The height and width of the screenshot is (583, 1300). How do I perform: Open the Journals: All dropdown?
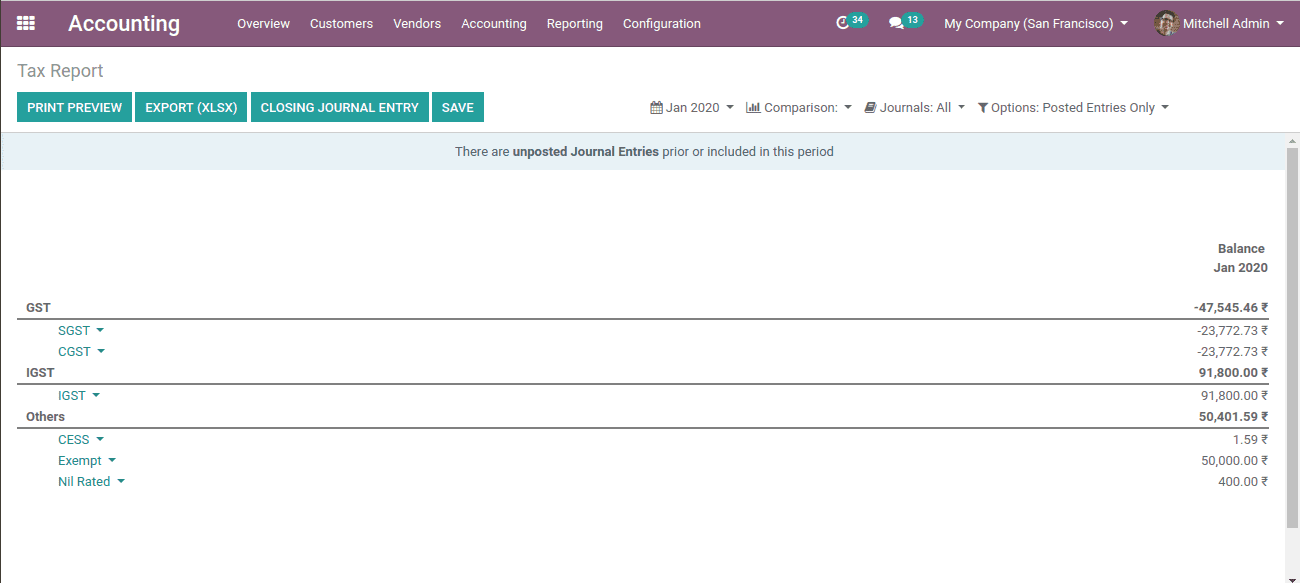[x=914, y=108]
